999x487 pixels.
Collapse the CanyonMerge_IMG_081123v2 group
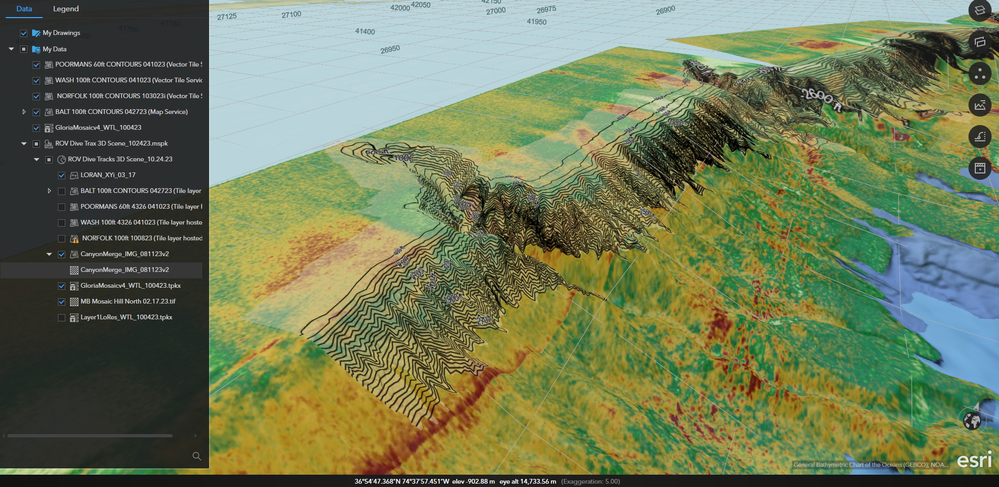(50, 254)
